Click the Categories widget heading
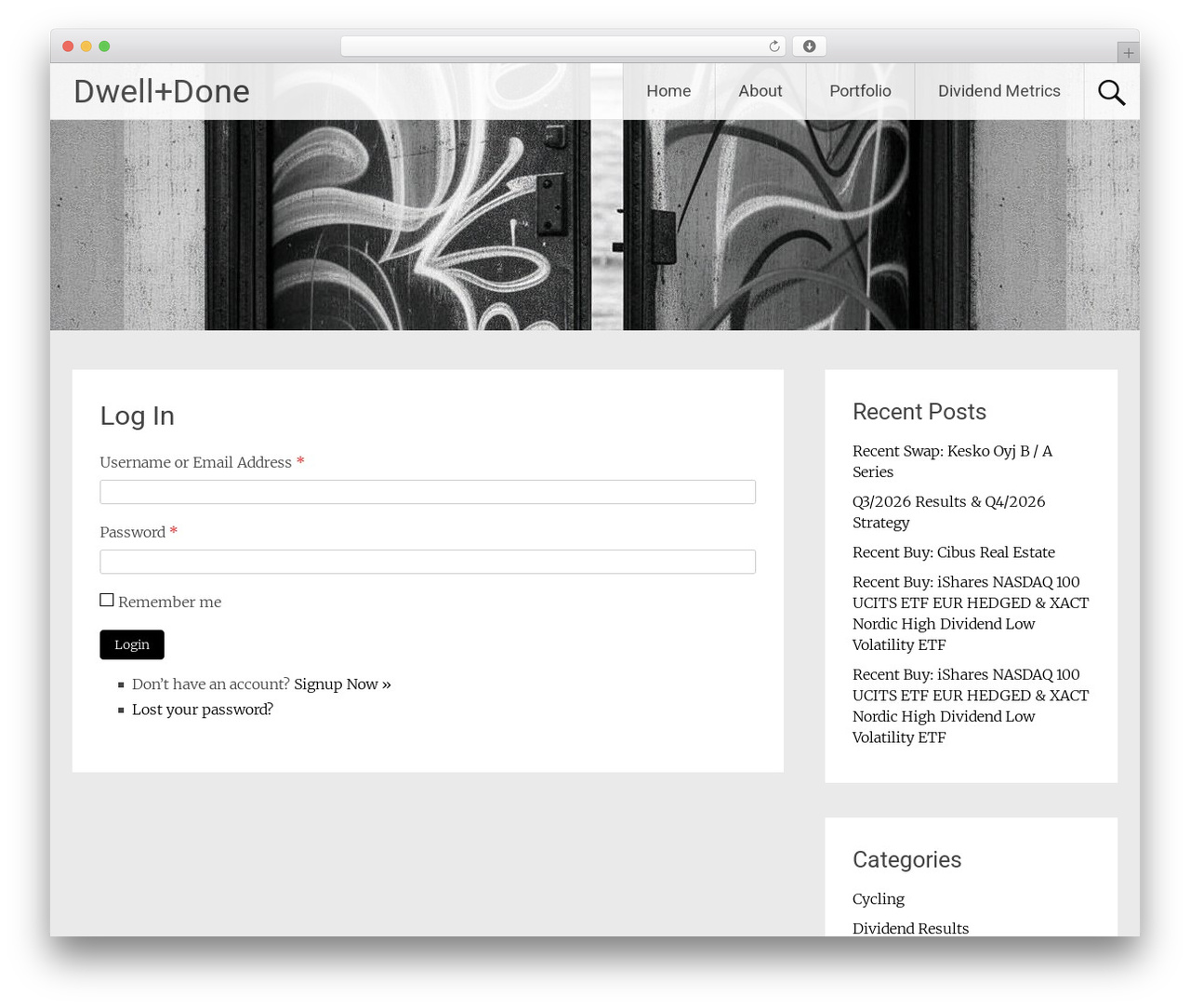The height and width of the screenshot is (1008, 1190). click(x=906, y=860)
